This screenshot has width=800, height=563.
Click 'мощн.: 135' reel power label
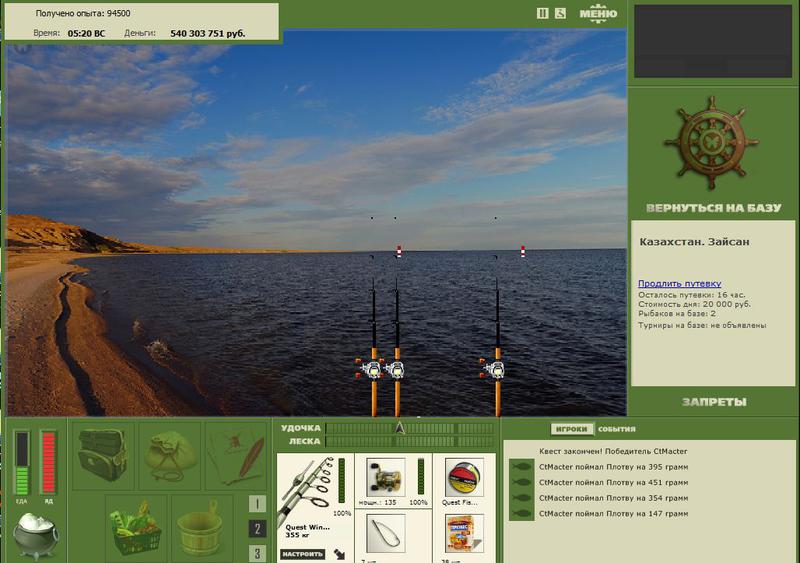coord(378,502)
